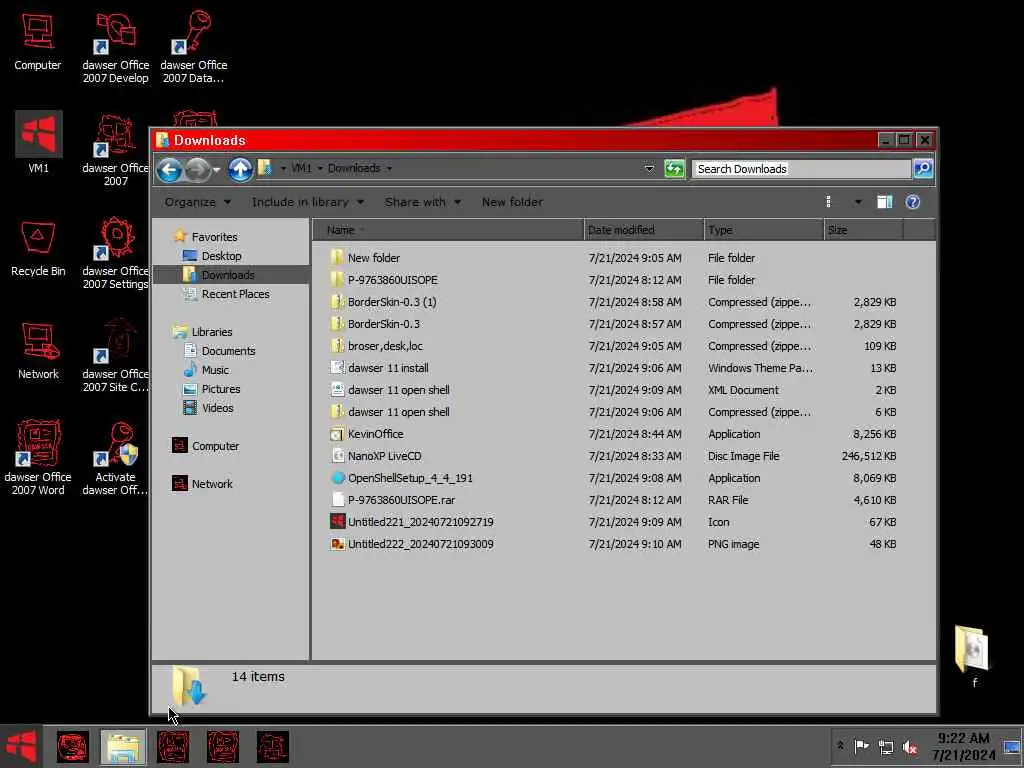Click the search magnifier button
Image resolution: width=1024 pixels, height=768 pixels.
point(923,168)
